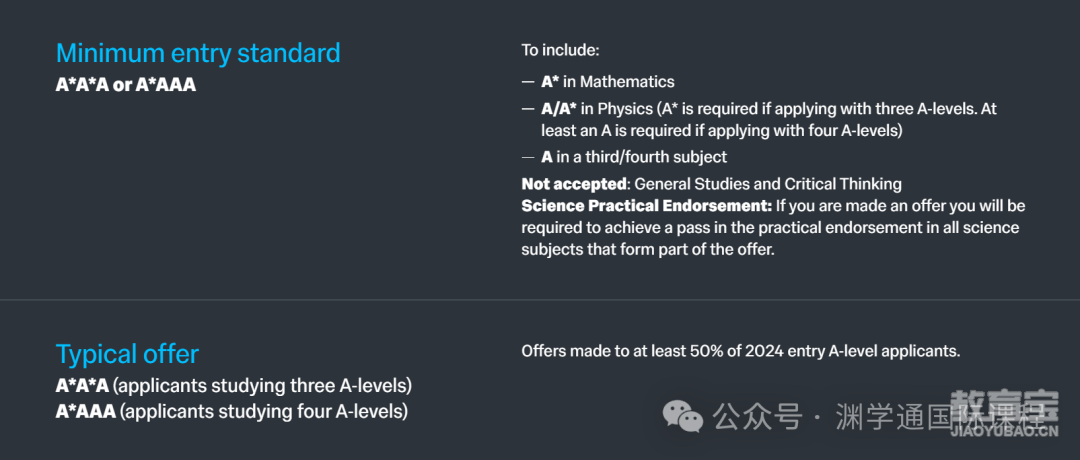Click the 'A/A* in Physics' bullet
The width and height of the screenshot is (1080, 460).
pos(597,108)
